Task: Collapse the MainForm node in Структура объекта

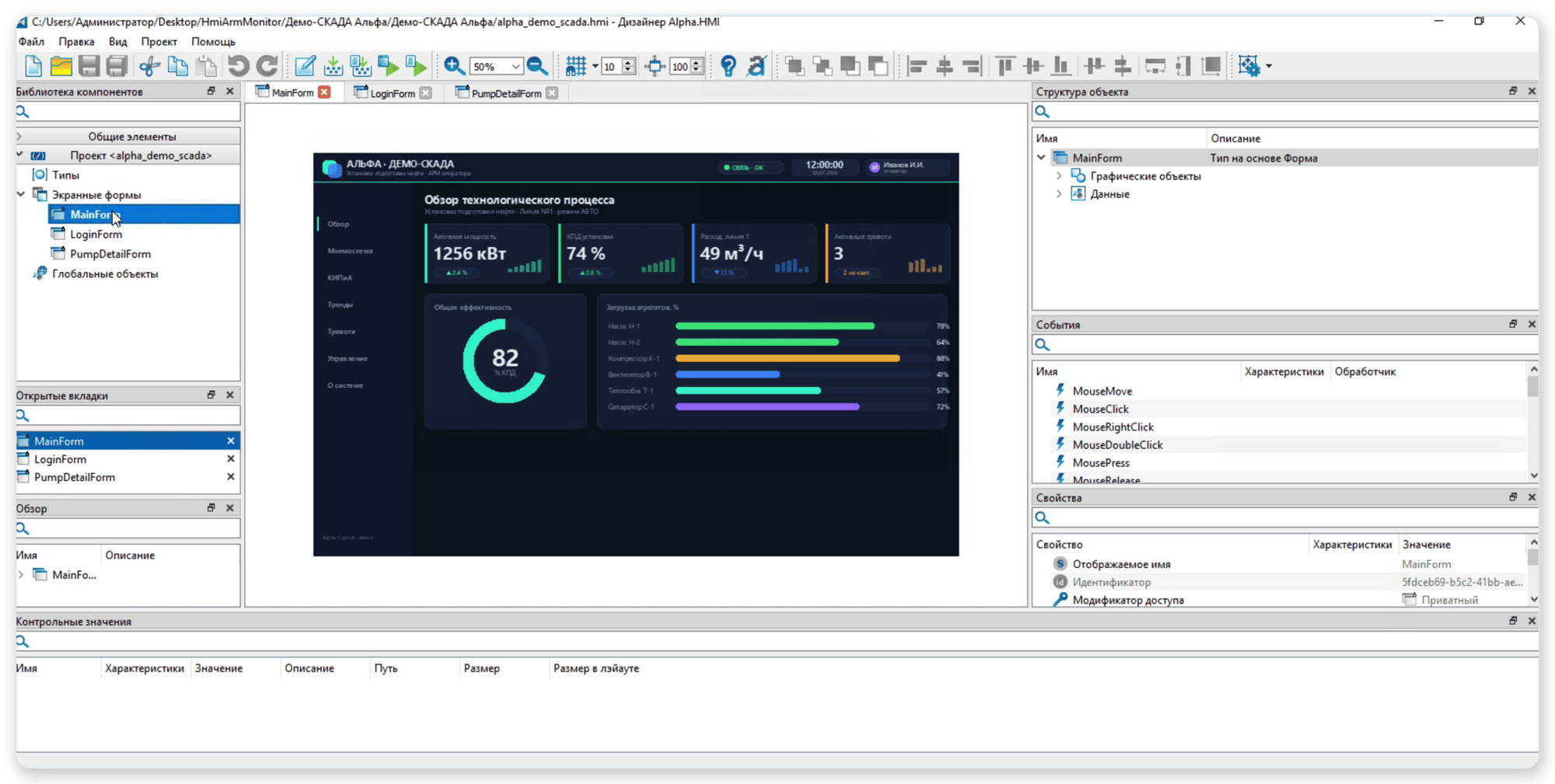Action: coord(1042,158)
